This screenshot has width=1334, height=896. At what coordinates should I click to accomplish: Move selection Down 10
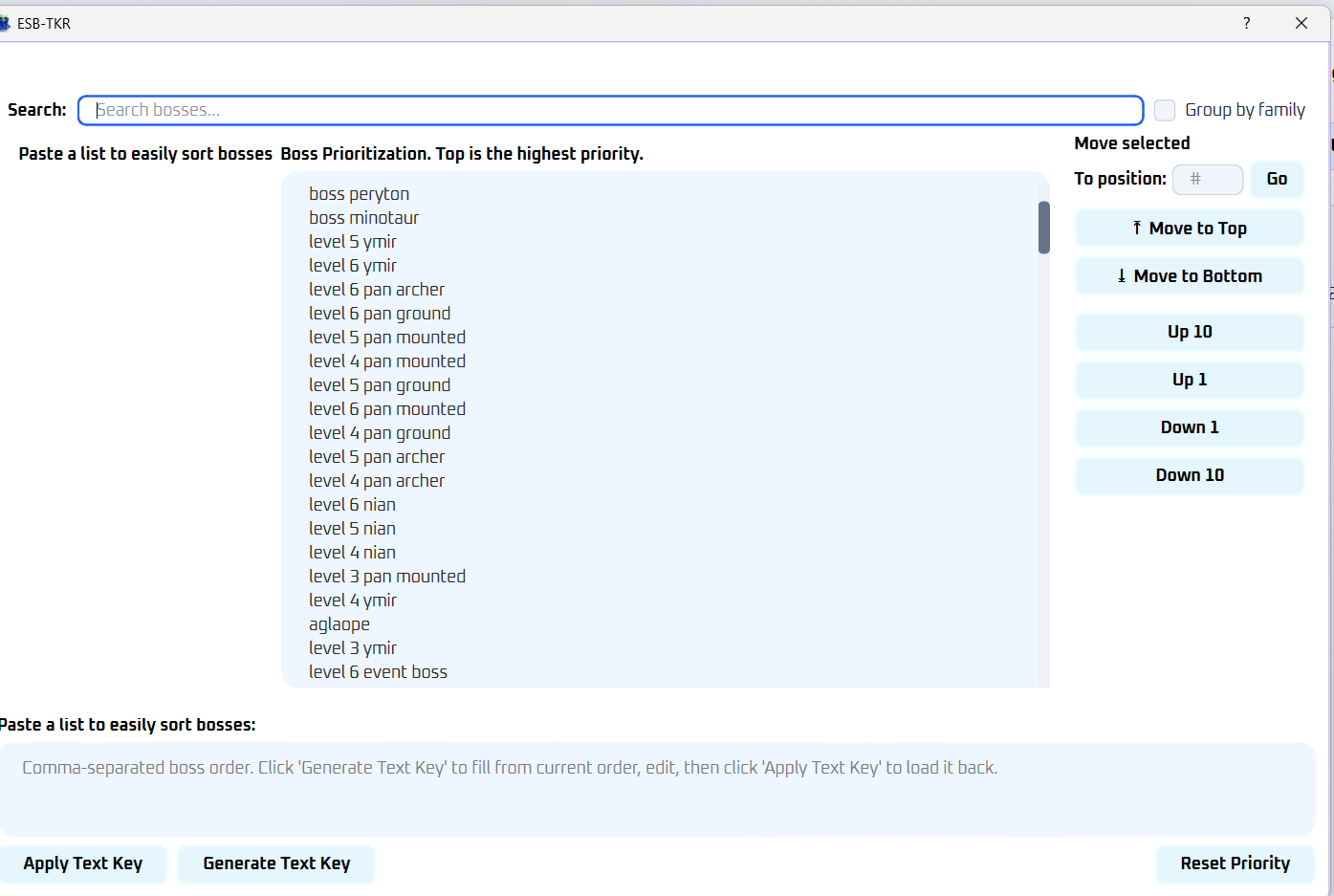click(1190, 475)
